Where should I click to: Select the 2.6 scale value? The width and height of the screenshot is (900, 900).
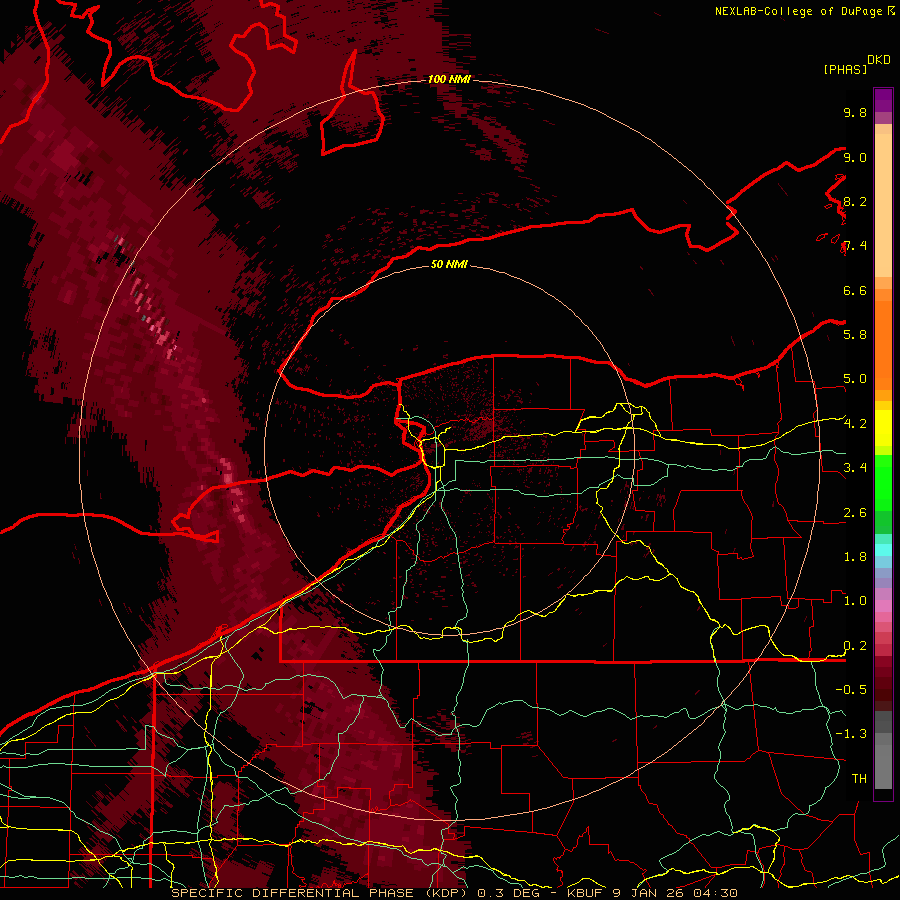pyautogui.click(x=855, y=513)
